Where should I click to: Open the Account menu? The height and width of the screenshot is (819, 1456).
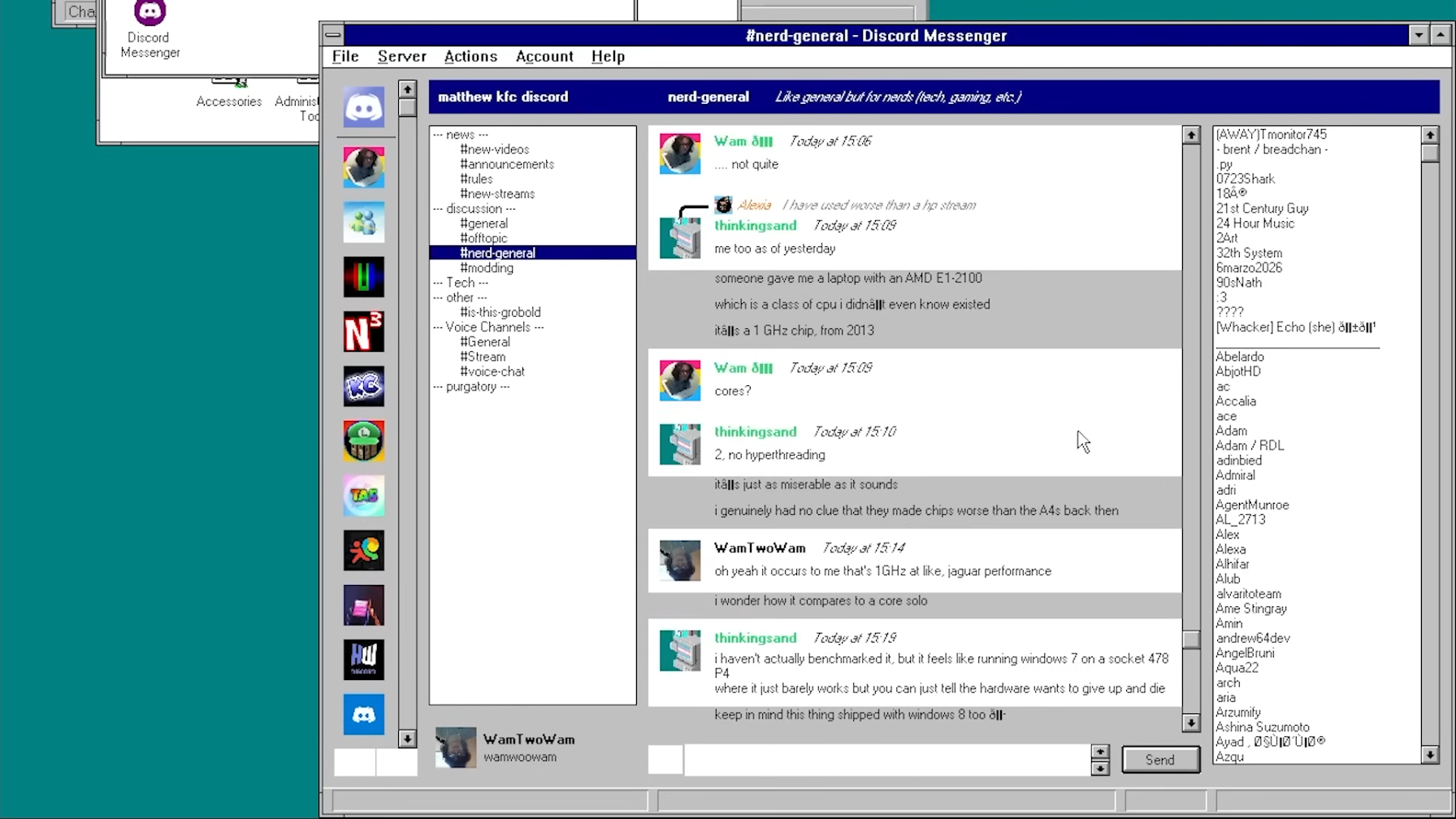click(x=544, y=56)
